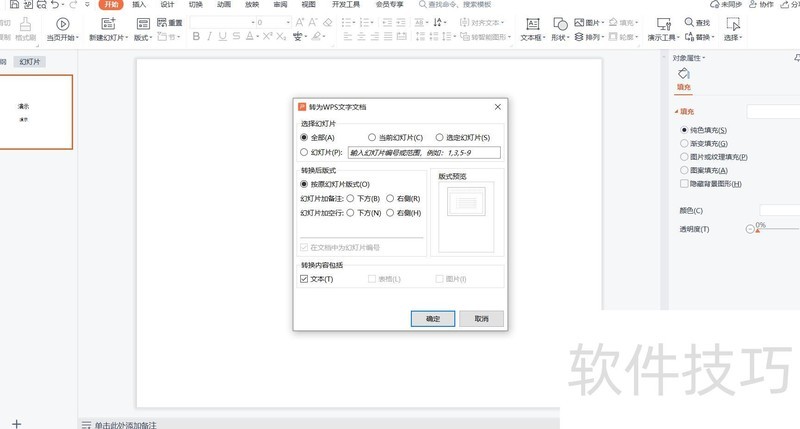The image size is (800, 429).
Task: Select Gradient Fill (渐变填充) radio
Action: tap(684, 143)
